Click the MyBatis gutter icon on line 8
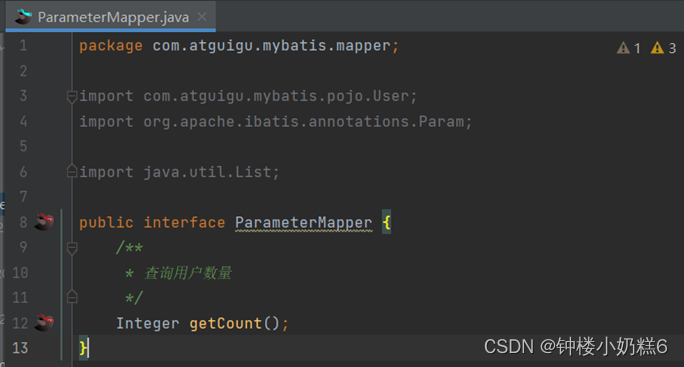The width and height of the screenshot is (684, 367). pos(44,222)
